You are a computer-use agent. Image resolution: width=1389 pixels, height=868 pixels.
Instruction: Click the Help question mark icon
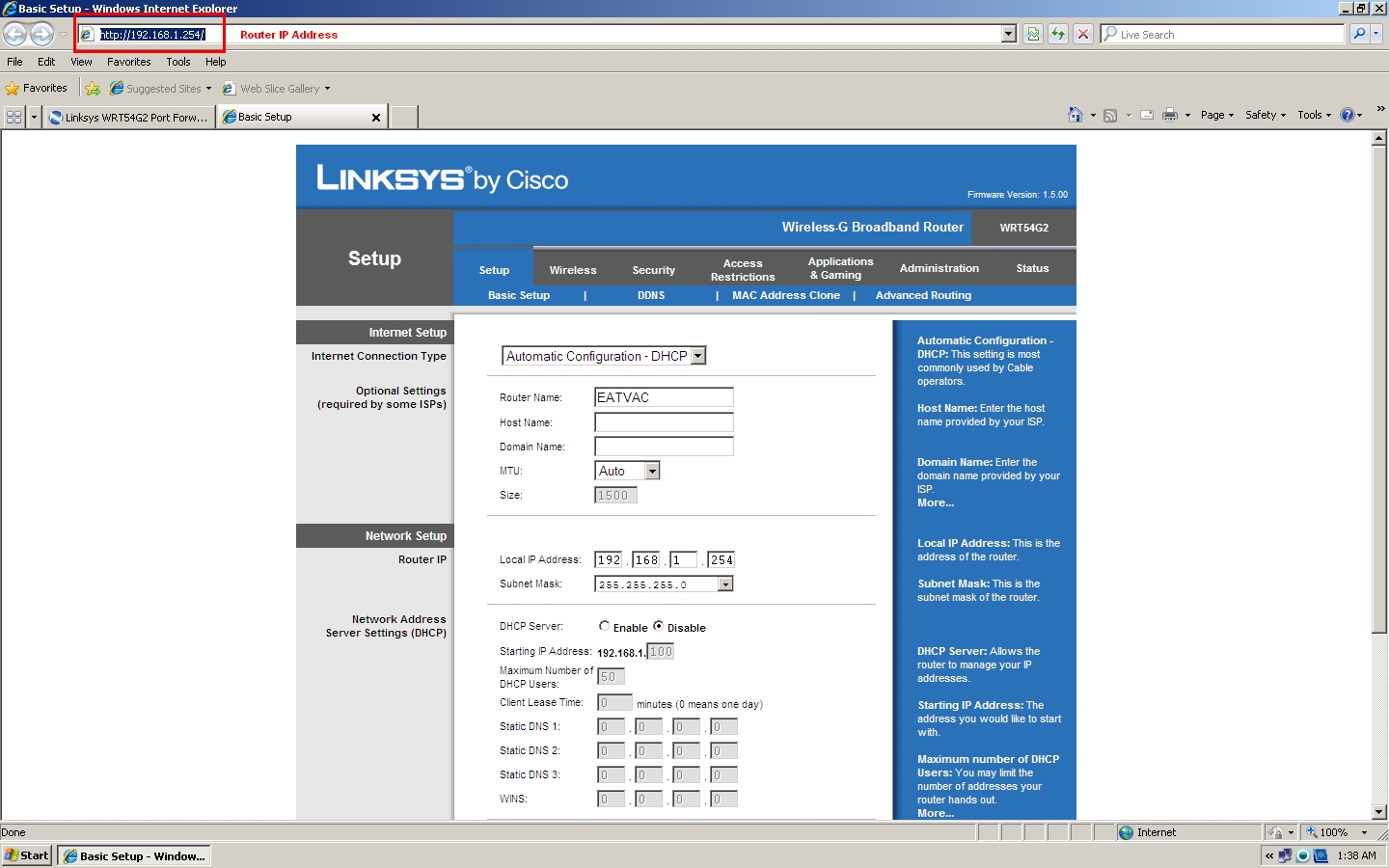[x=1348, y=115]
